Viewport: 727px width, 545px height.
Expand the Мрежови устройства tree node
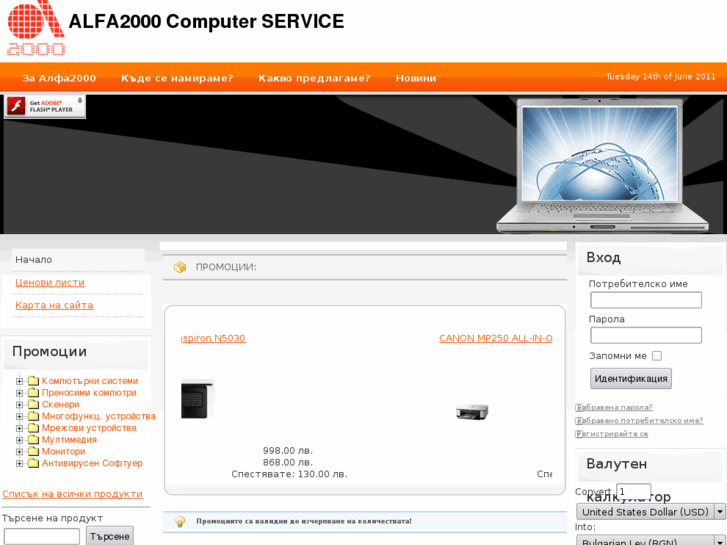(19, 428)
